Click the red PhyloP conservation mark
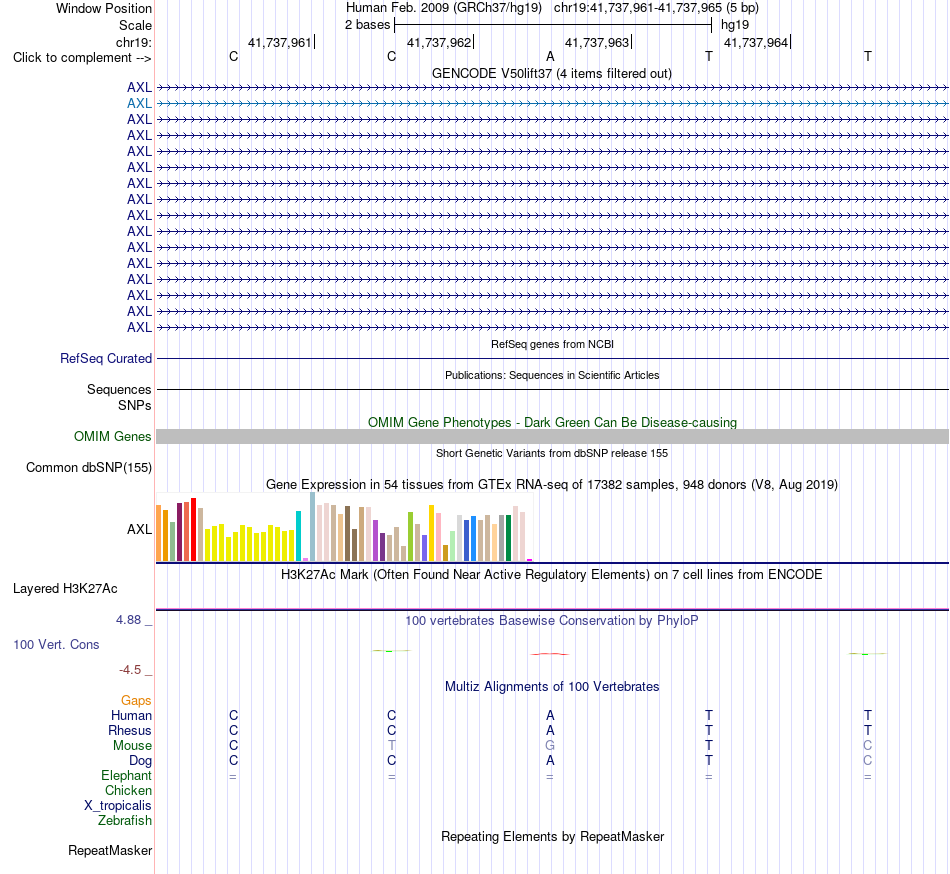This screenshot has width=950, height=874. point(550,654)
